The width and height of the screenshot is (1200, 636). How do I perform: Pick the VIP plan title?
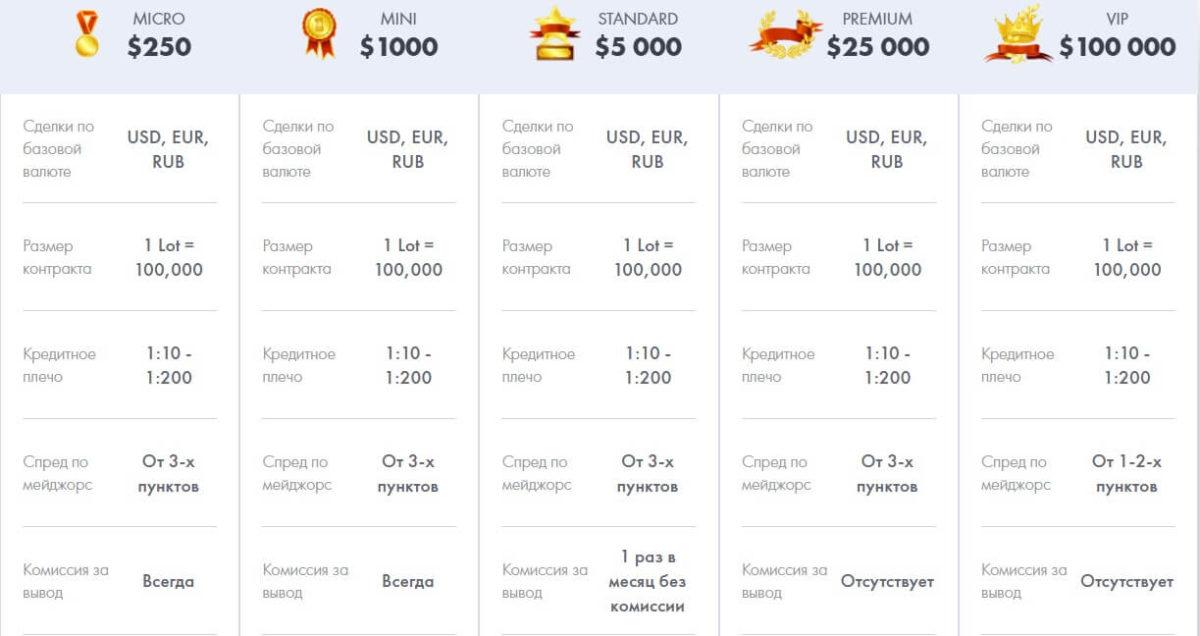[x=1117, y=19]
